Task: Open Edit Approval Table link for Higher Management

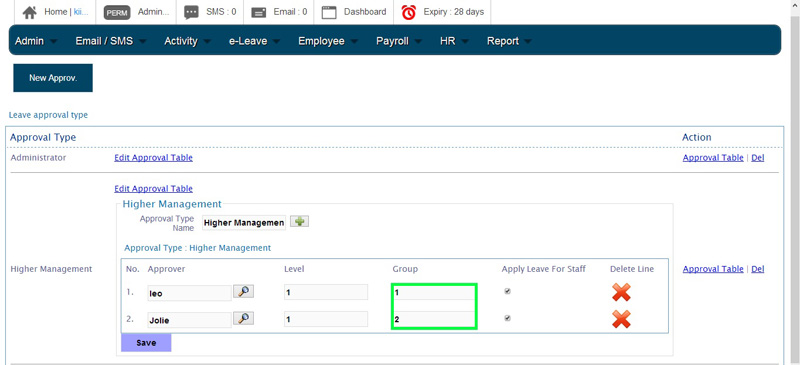Action: pyautogui.click(x=154, y=189)
